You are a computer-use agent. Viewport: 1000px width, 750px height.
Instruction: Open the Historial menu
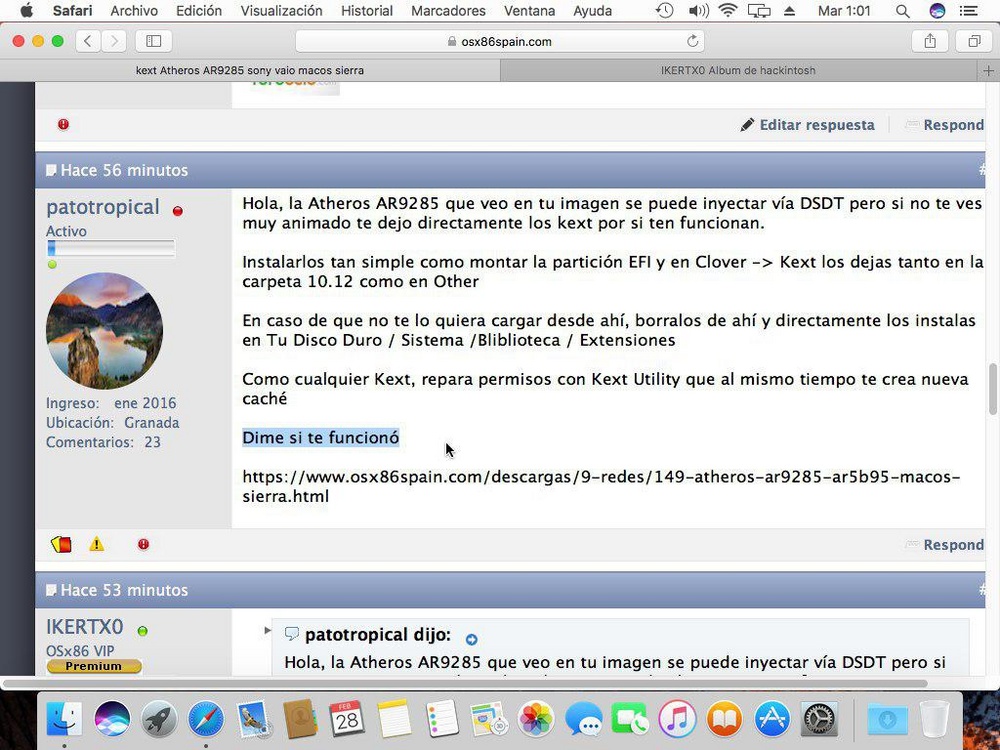tap(367, 11)
